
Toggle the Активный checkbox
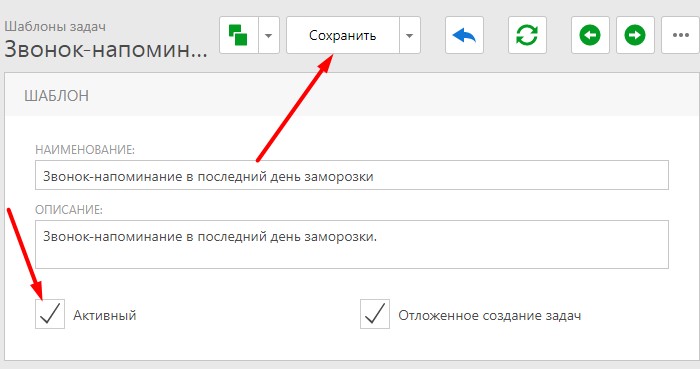[50, 314]
